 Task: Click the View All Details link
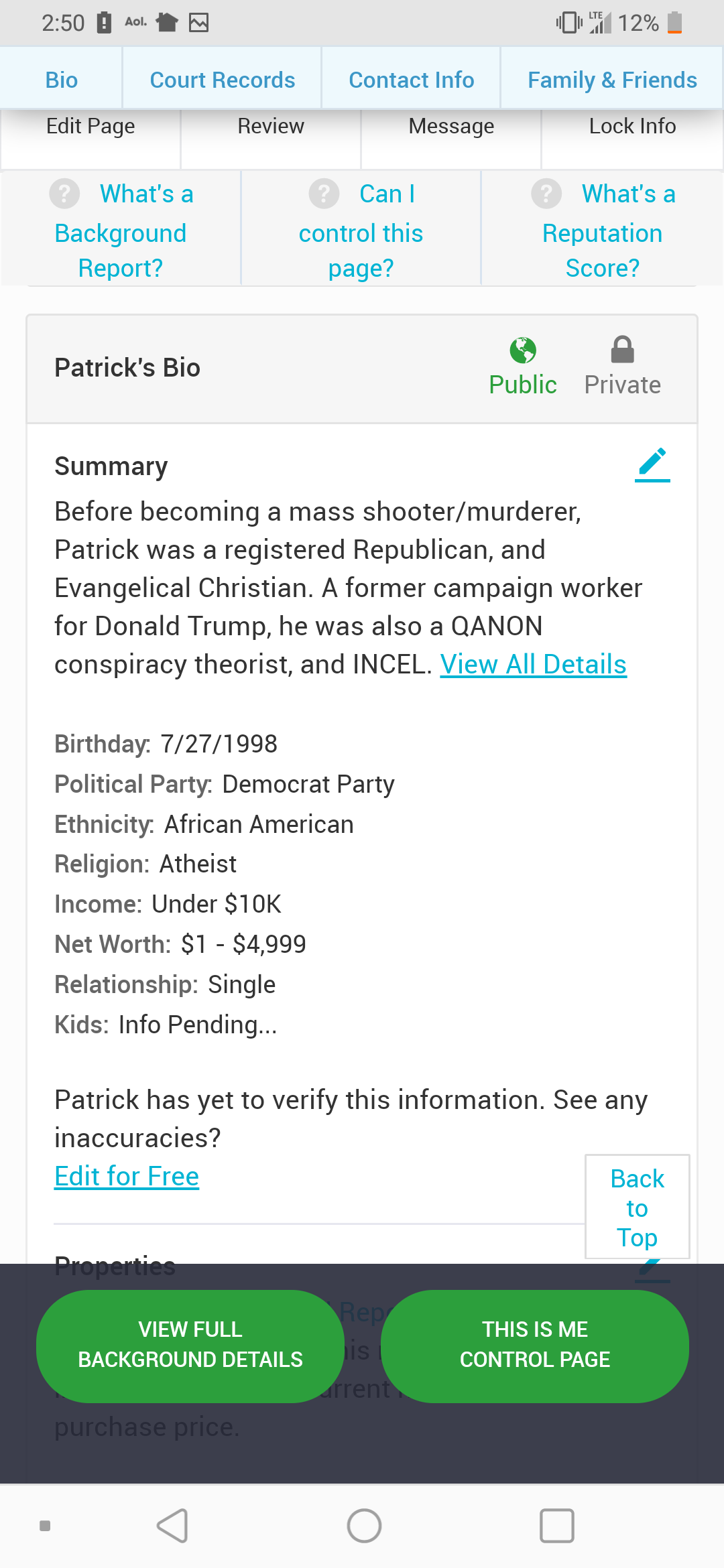tap(533, 665)
